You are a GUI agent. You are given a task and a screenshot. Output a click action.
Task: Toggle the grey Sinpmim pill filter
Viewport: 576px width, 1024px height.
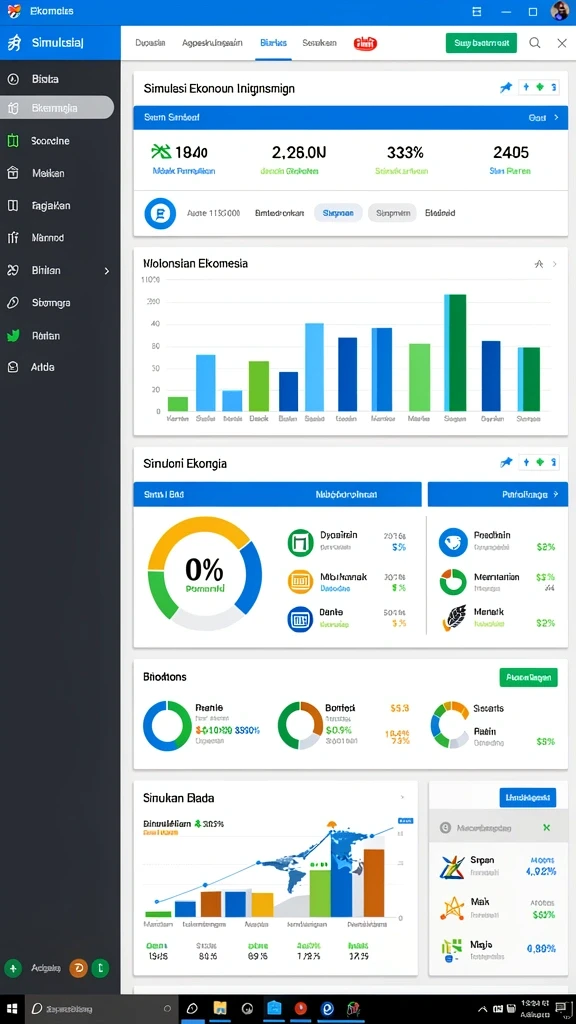click(392, 213)
